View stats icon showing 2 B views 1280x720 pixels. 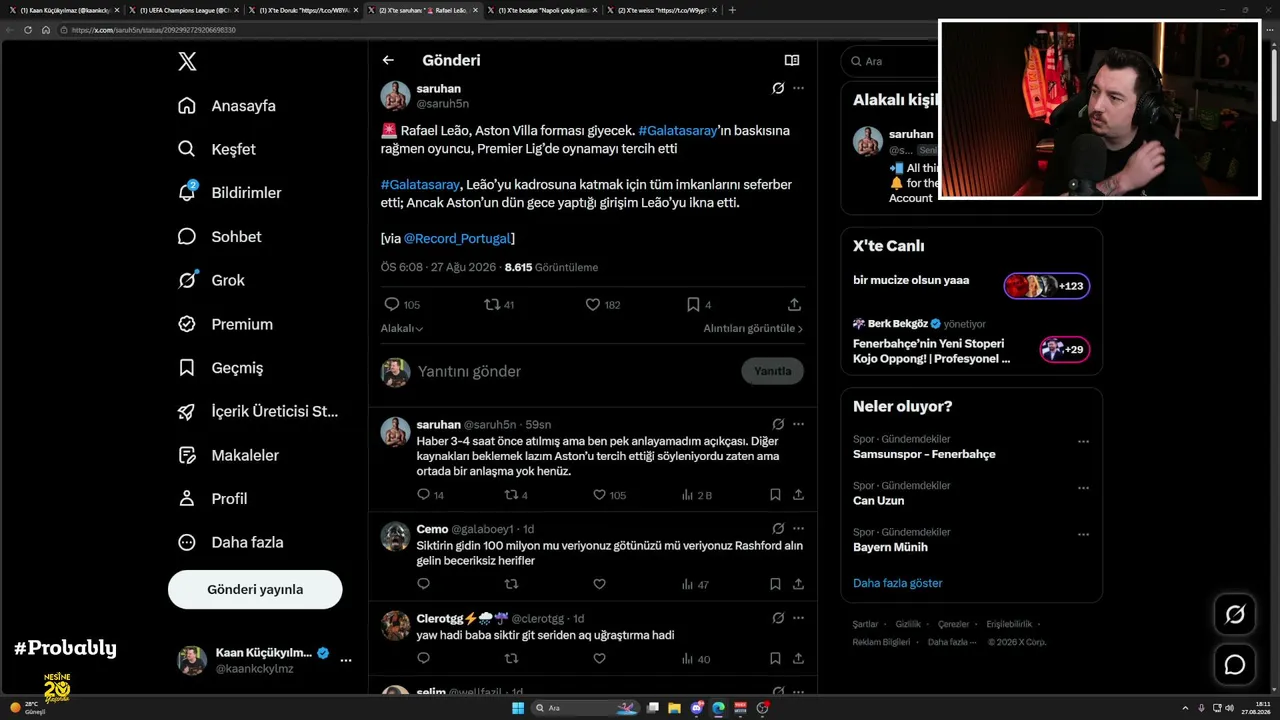pos(687,494)
